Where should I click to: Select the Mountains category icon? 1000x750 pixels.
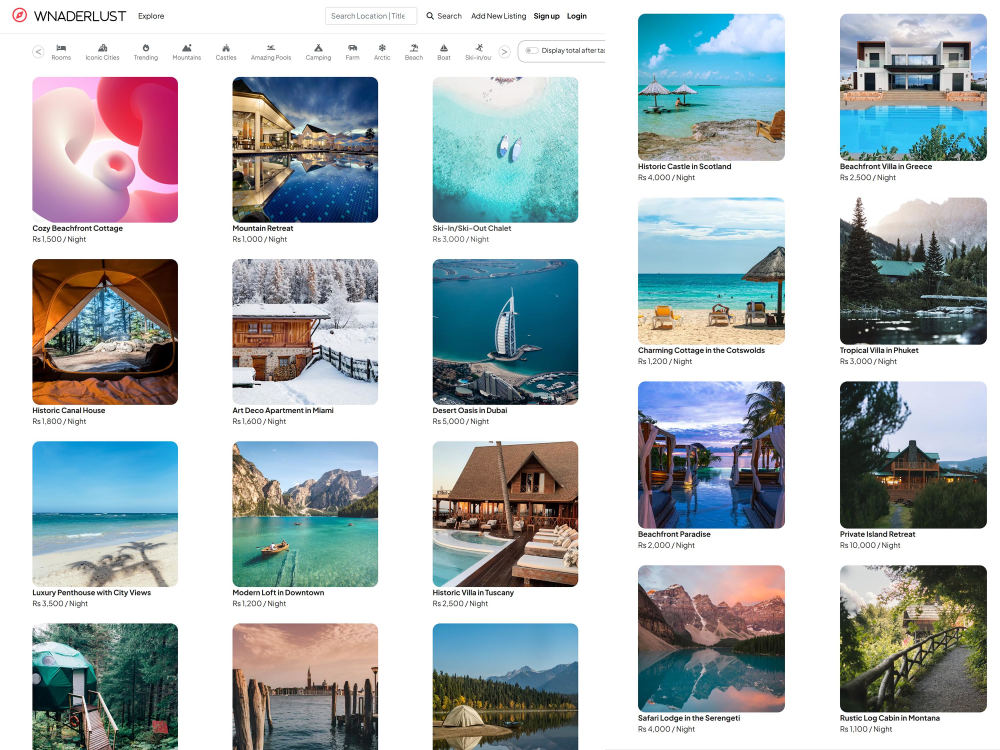[x=187, y=48]
